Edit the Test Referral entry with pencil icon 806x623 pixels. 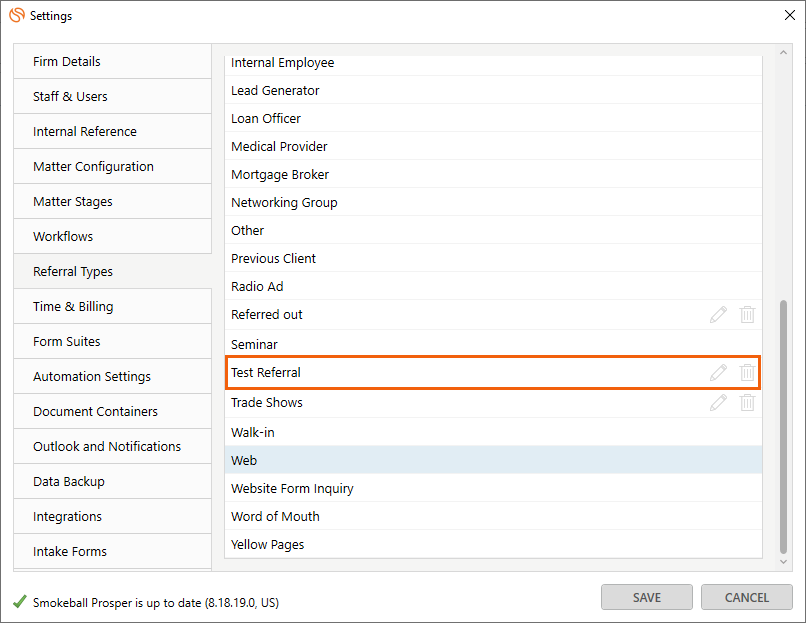coord(718,372)
